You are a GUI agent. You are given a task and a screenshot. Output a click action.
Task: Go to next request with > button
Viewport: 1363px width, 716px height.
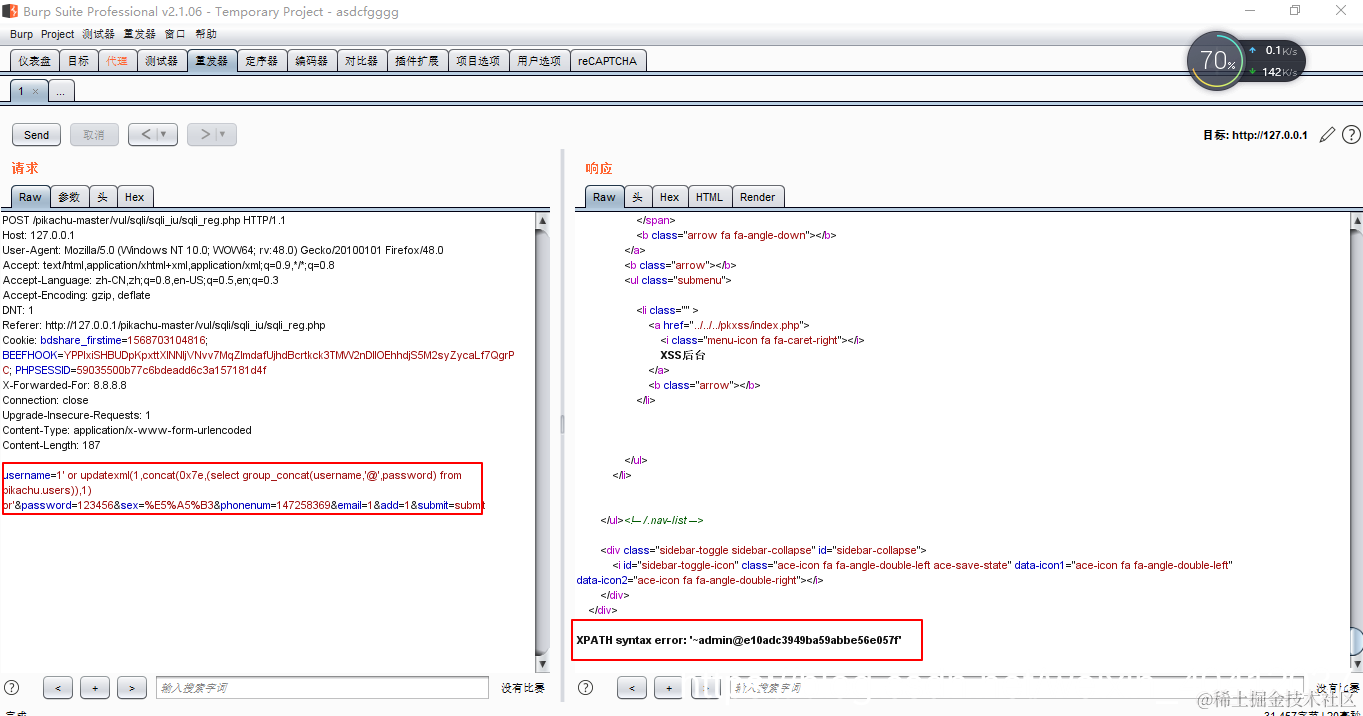pos(203,135)
